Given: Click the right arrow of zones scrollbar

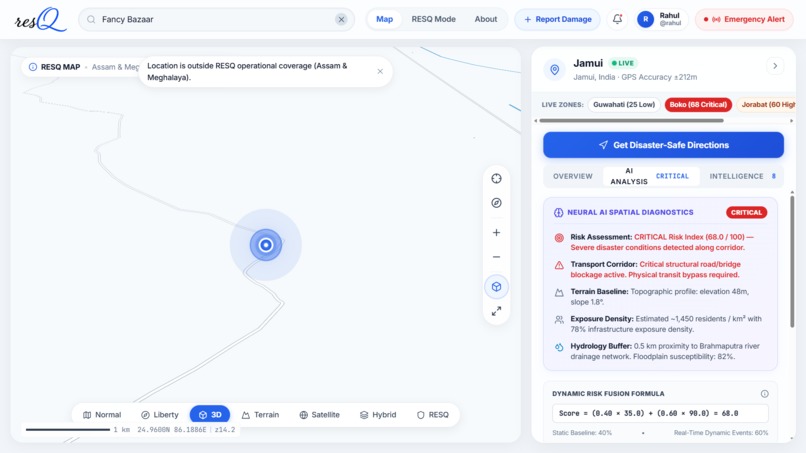Looking at the screenshot, I should point(792,121).
